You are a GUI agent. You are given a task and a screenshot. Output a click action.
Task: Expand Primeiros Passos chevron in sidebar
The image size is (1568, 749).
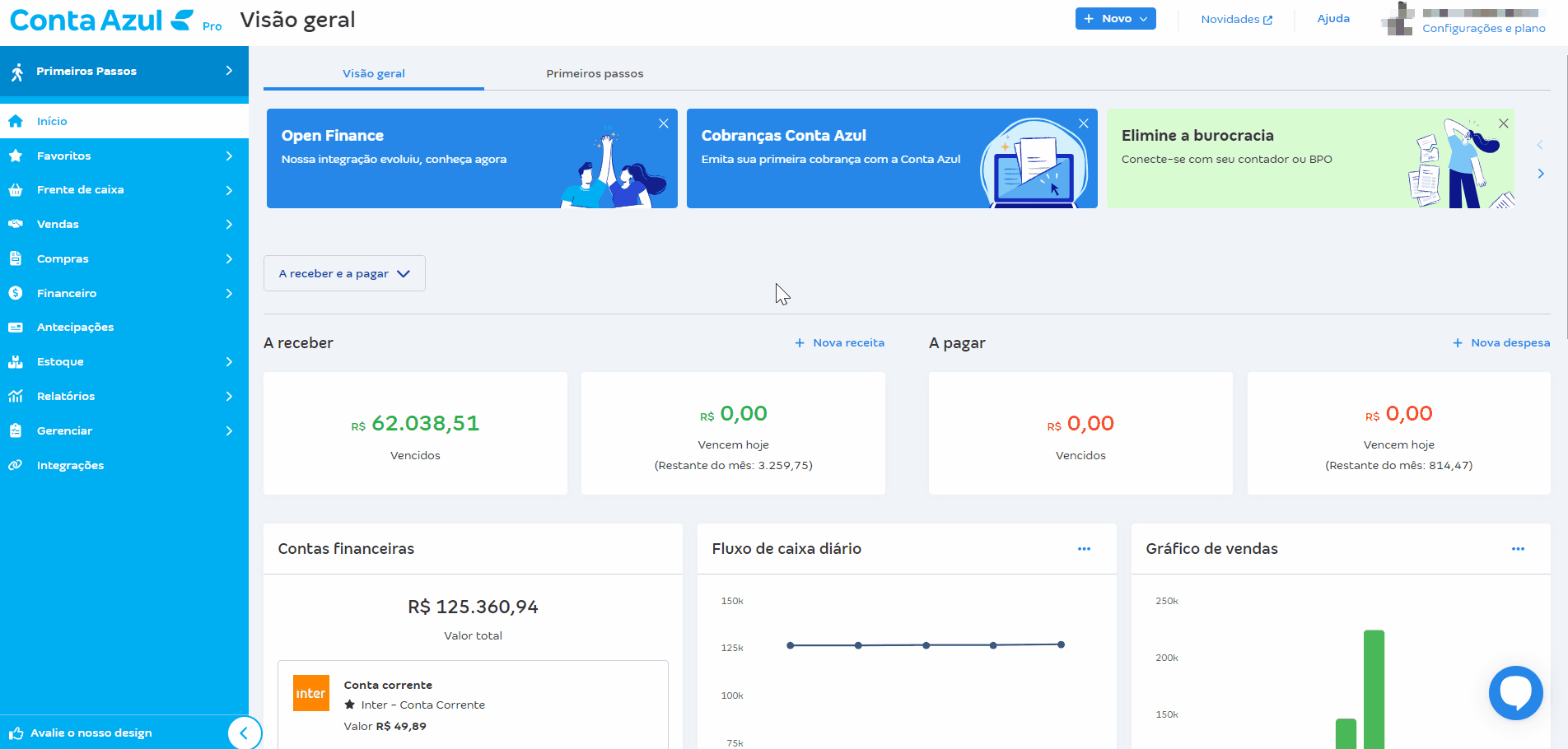[229, 71]
